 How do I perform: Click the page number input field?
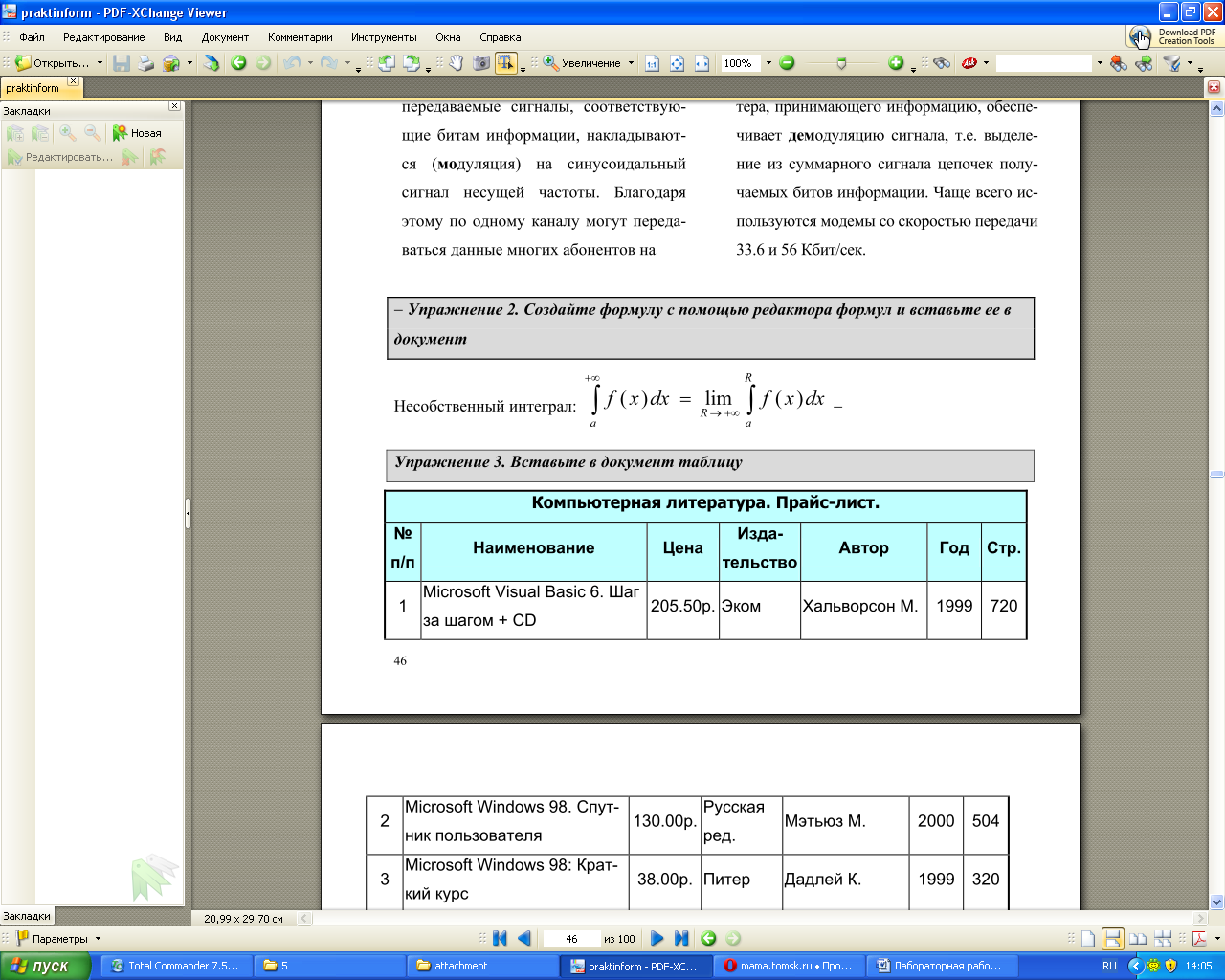[571, 939]
